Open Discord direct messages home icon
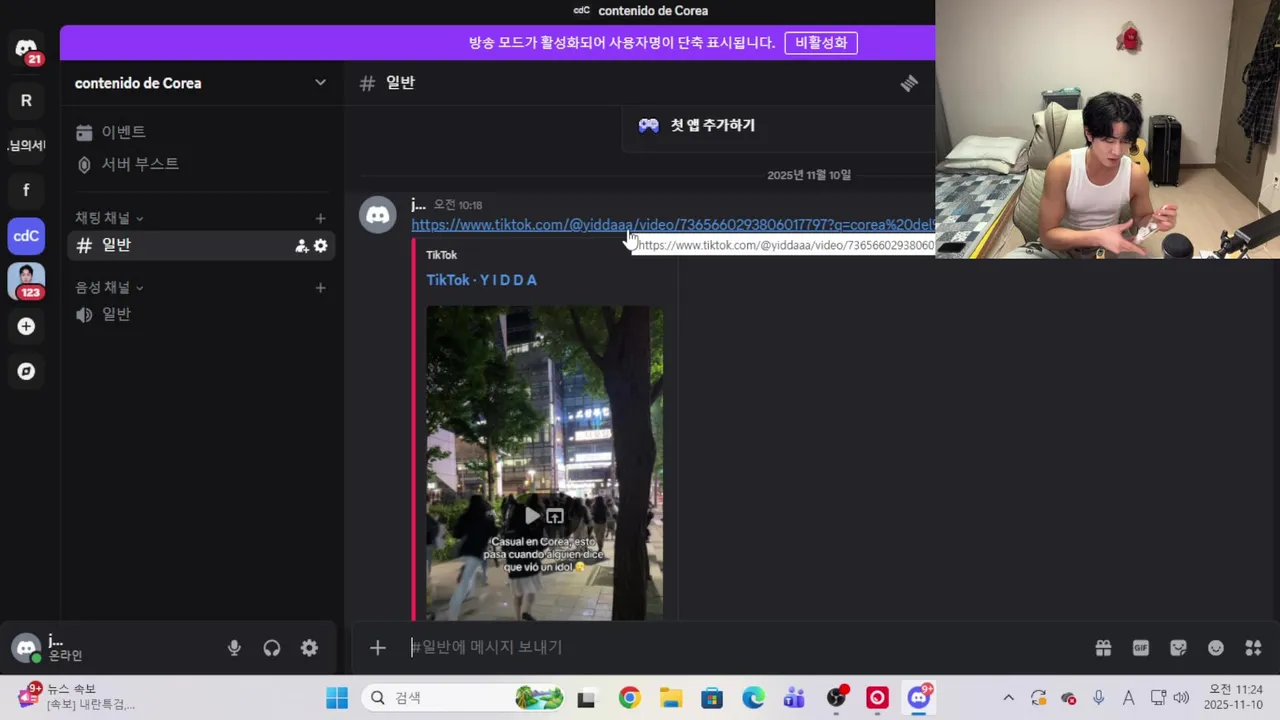1280x720 pixels. pos(26,49)
